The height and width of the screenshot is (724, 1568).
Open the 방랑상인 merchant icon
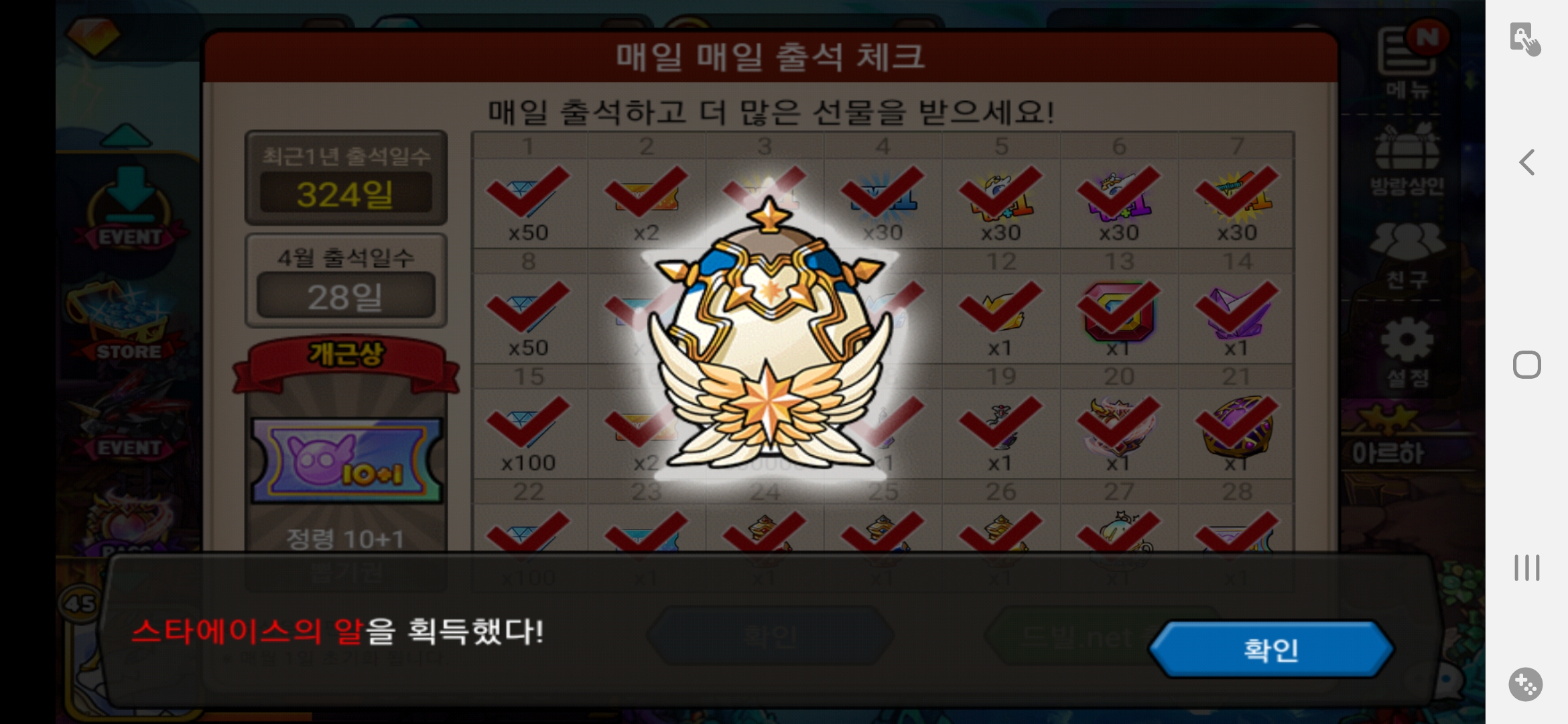1407,160
